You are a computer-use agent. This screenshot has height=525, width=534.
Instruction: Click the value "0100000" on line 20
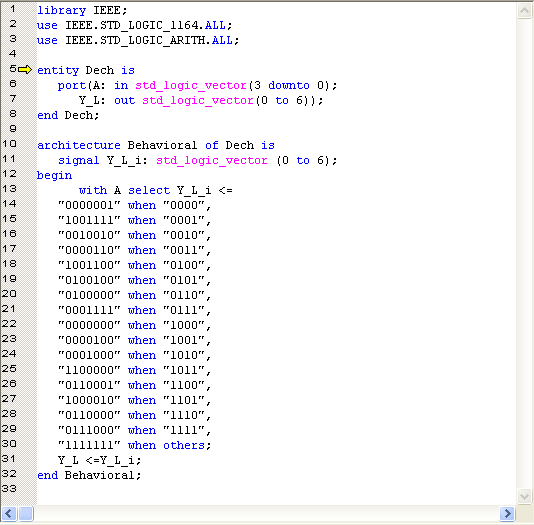click(x=89, y=295)
